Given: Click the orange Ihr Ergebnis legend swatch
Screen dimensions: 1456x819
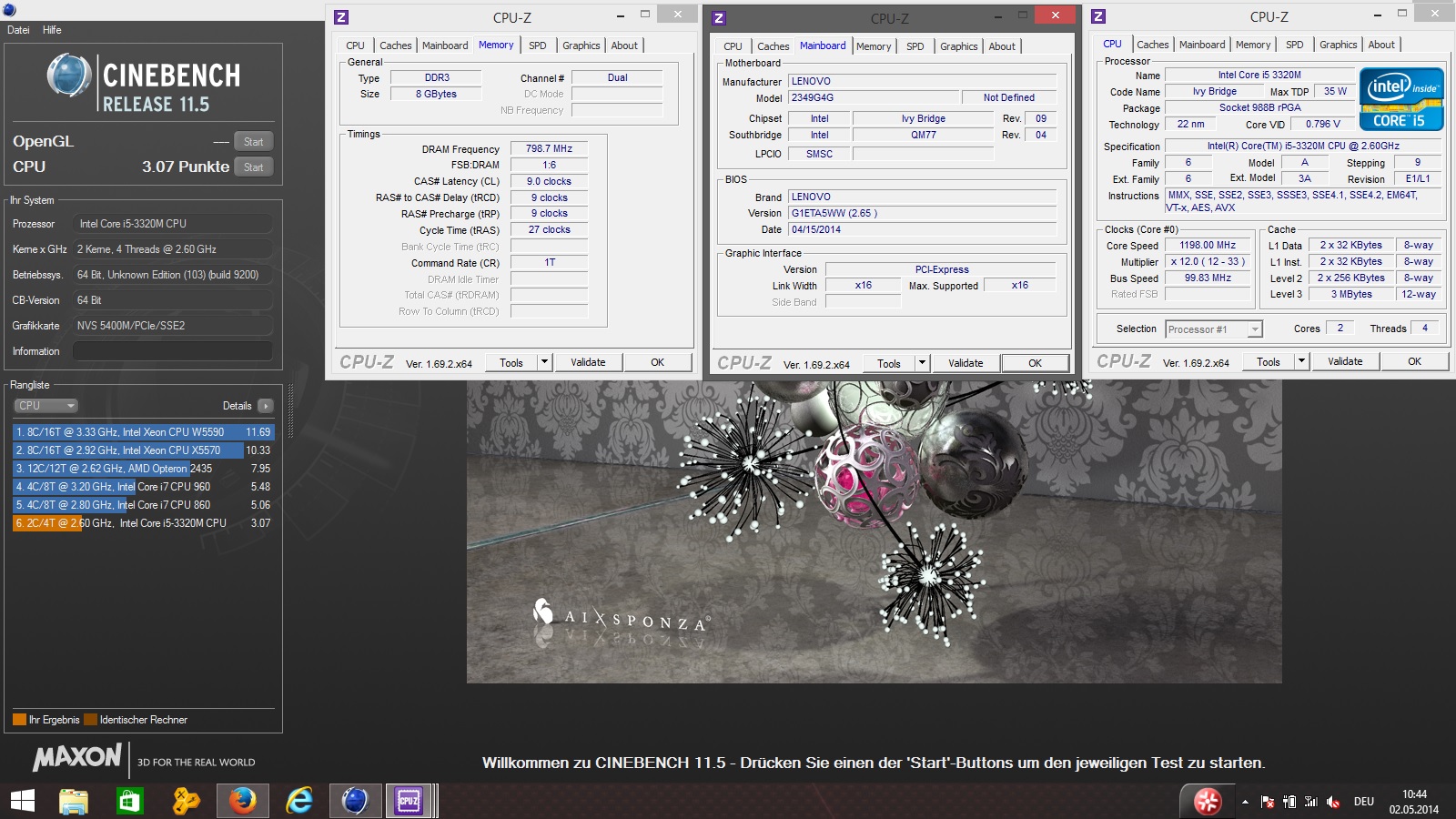Looking at the screenshot, I should pyautogui.click(x=19, y=720).
